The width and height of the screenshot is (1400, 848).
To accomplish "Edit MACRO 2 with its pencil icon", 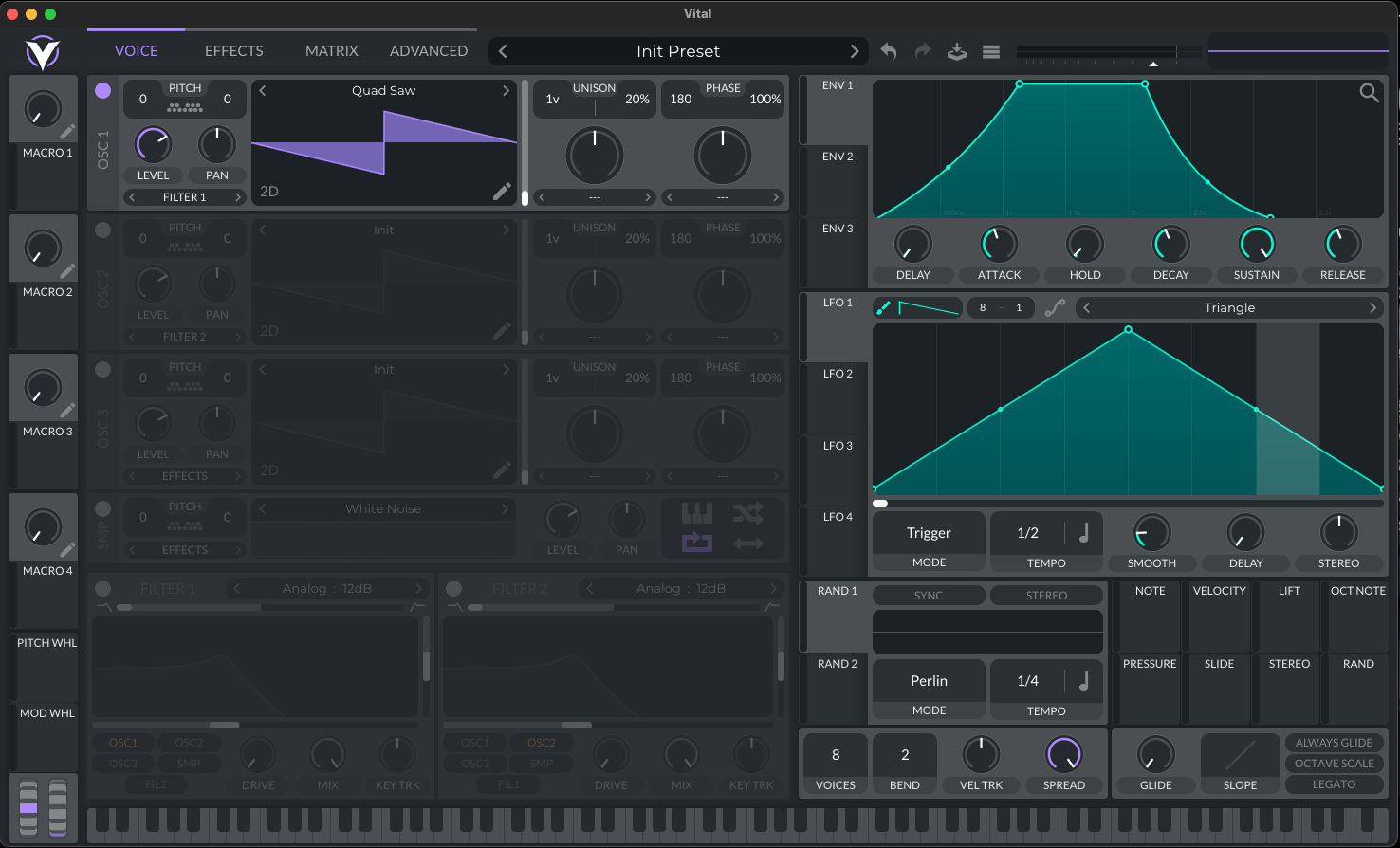I will coord(67,271).
